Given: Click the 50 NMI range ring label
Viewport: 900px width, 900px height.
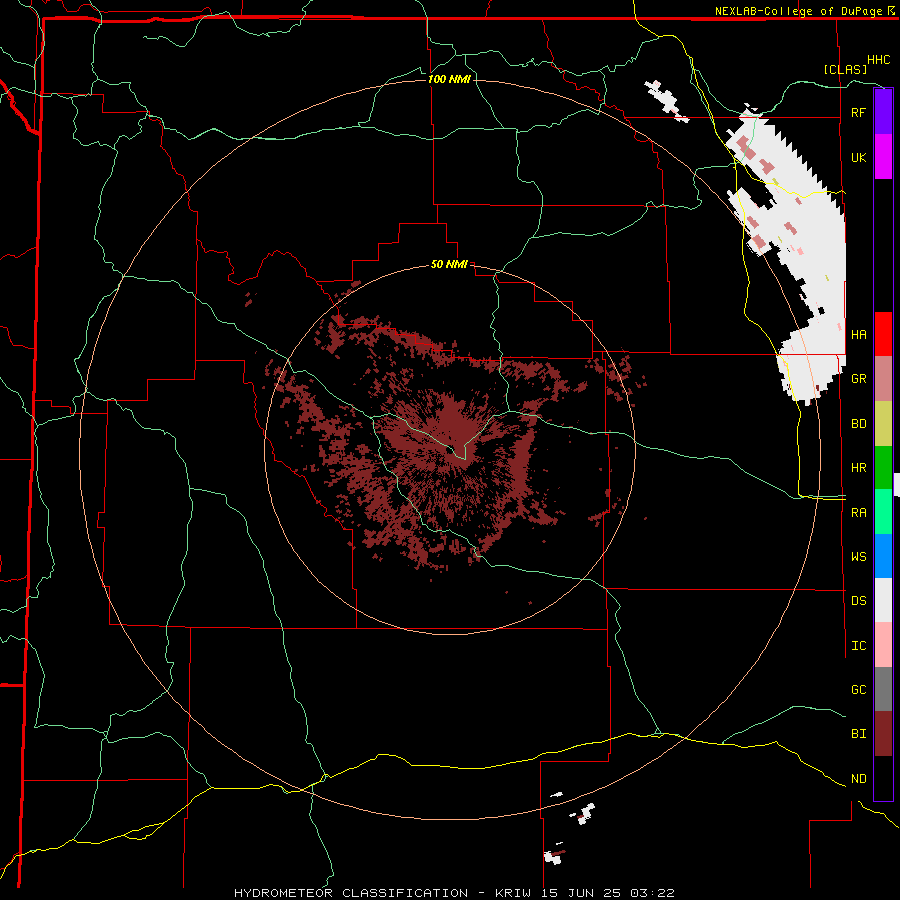Looking at the screenshot, I should point(449,265).
